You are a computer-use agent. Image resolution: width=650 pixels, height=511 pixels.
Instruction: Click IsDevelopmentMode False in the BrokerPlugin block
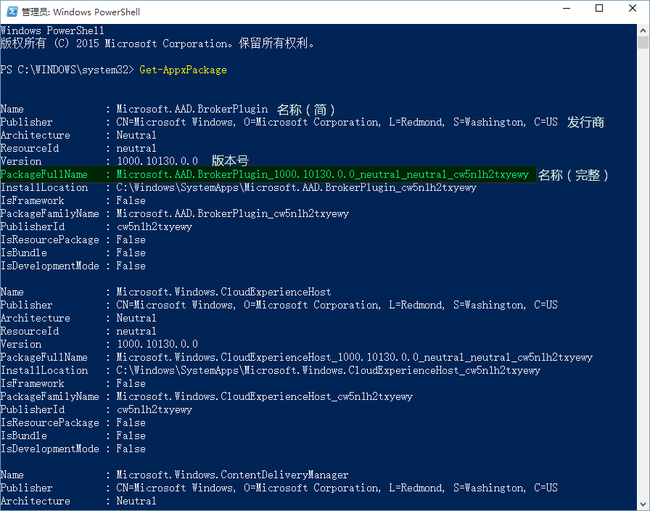[131, 266]
